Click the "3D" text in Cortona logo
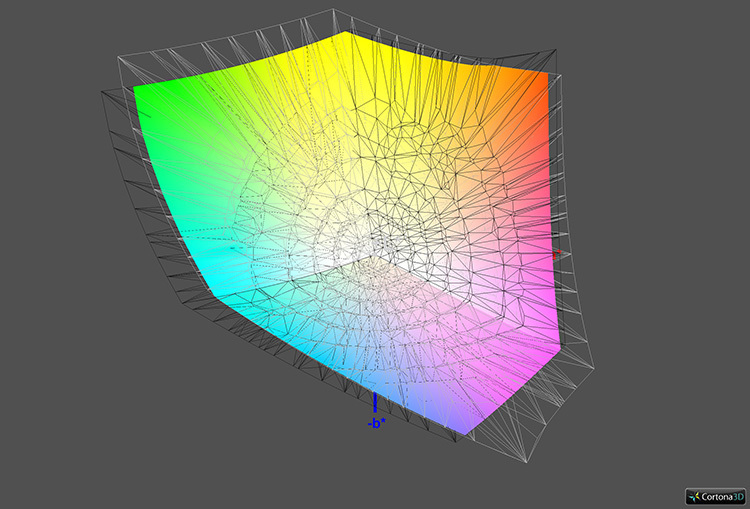The height and width of the screenshot is (509, 750). pyautogui.click(x=735, y=496)
